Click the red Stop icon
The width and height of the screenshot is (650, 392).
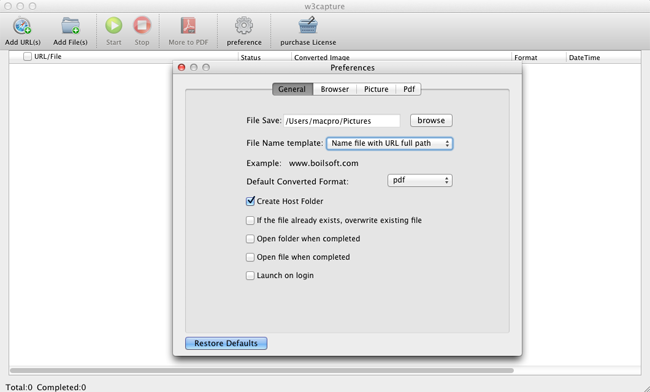(142, 25)
